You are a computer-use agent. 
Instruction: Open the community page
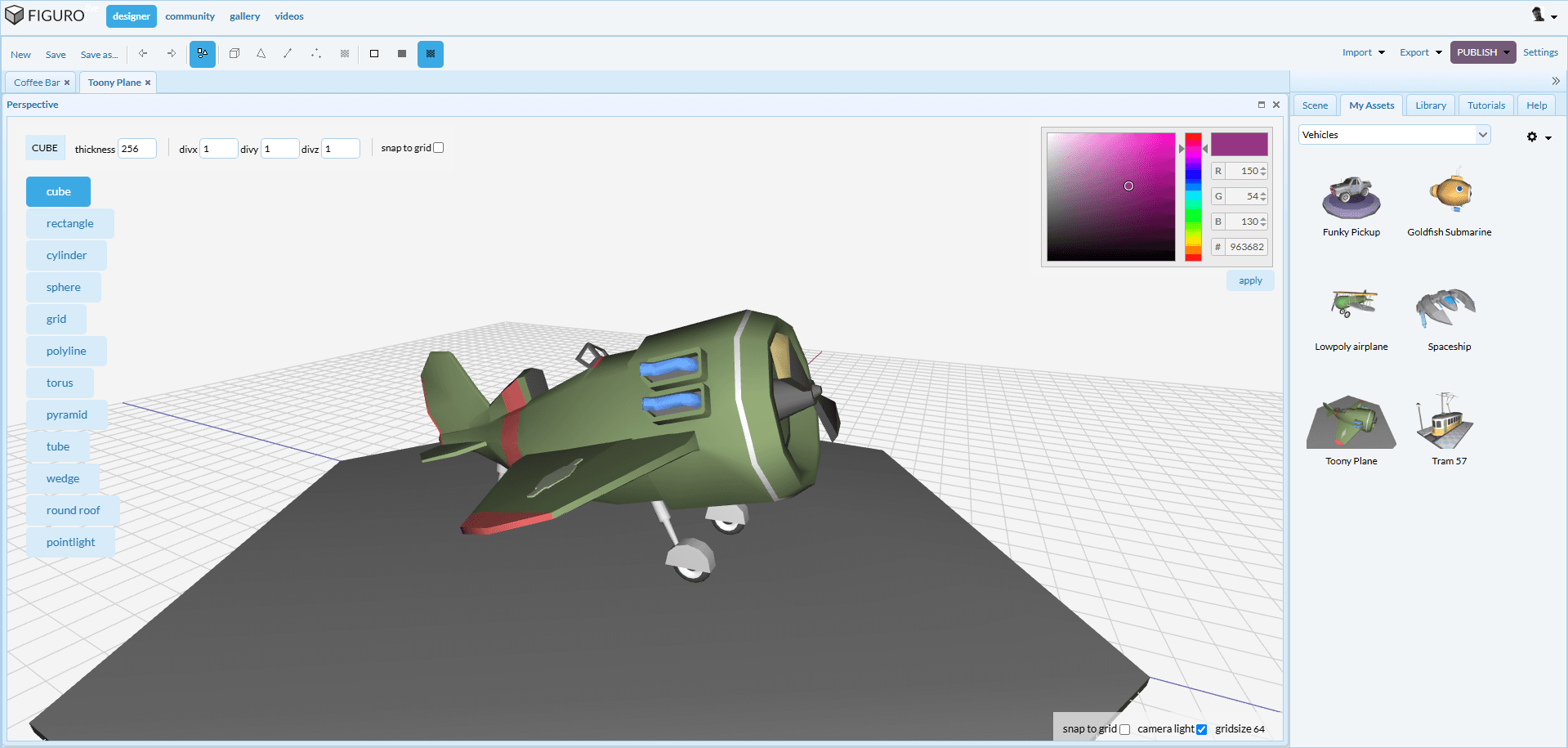pos(190,16)
